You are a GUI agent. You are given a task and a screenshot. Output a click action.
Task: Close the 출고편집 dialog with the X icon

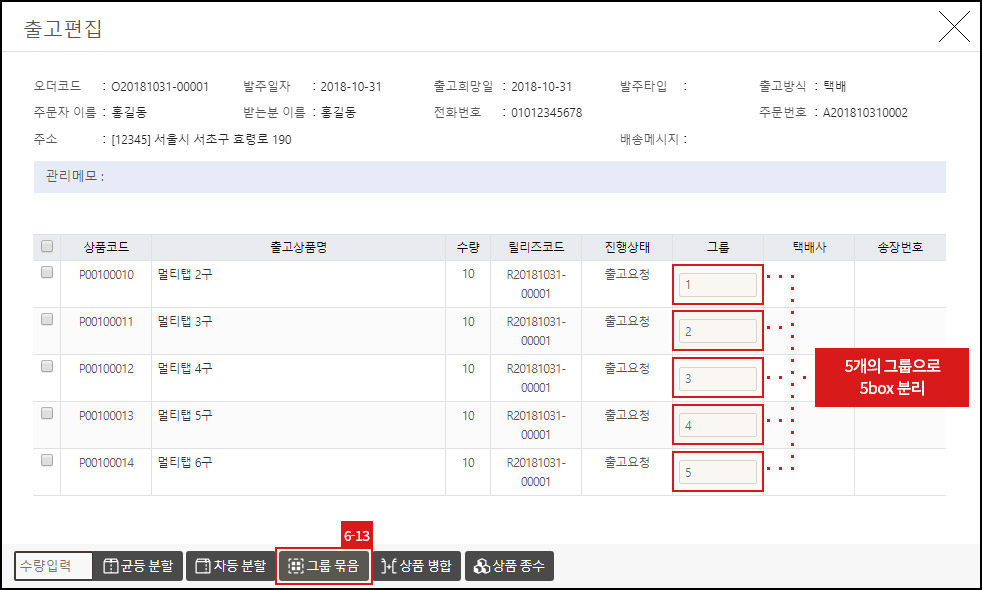click(954, 27)
